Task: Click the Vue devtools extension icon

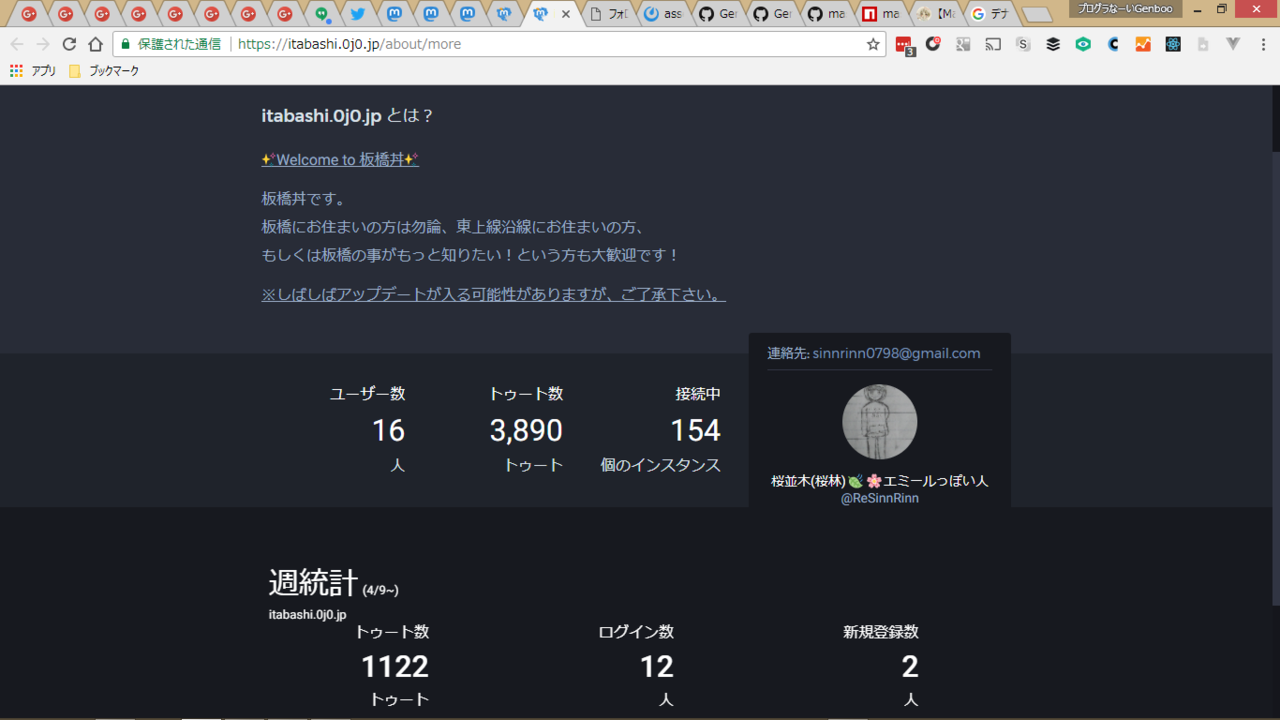Action: 1233,44
